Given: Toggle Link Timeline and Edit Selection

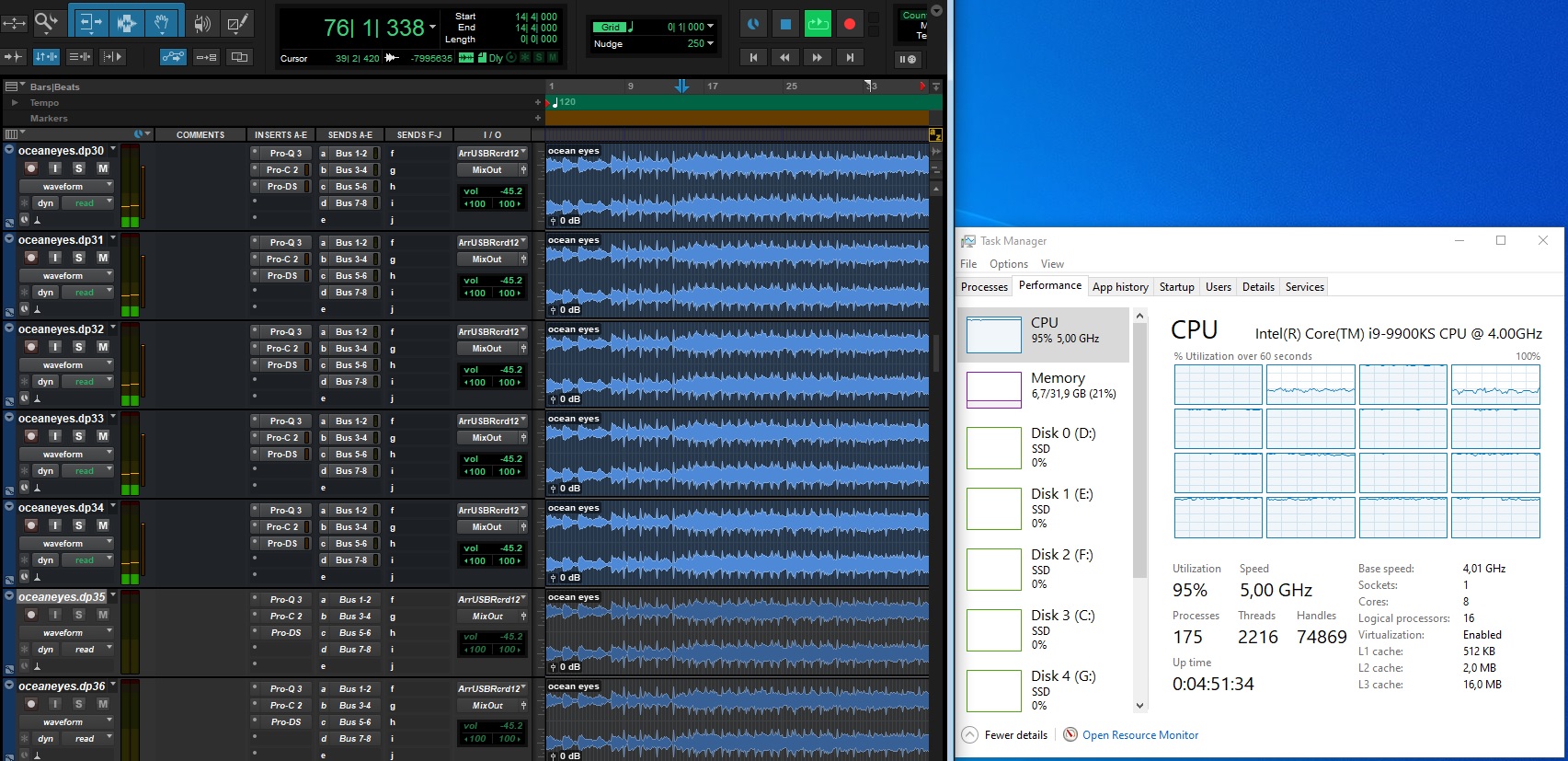Looking at the screenshot, I should pos(46,57).
